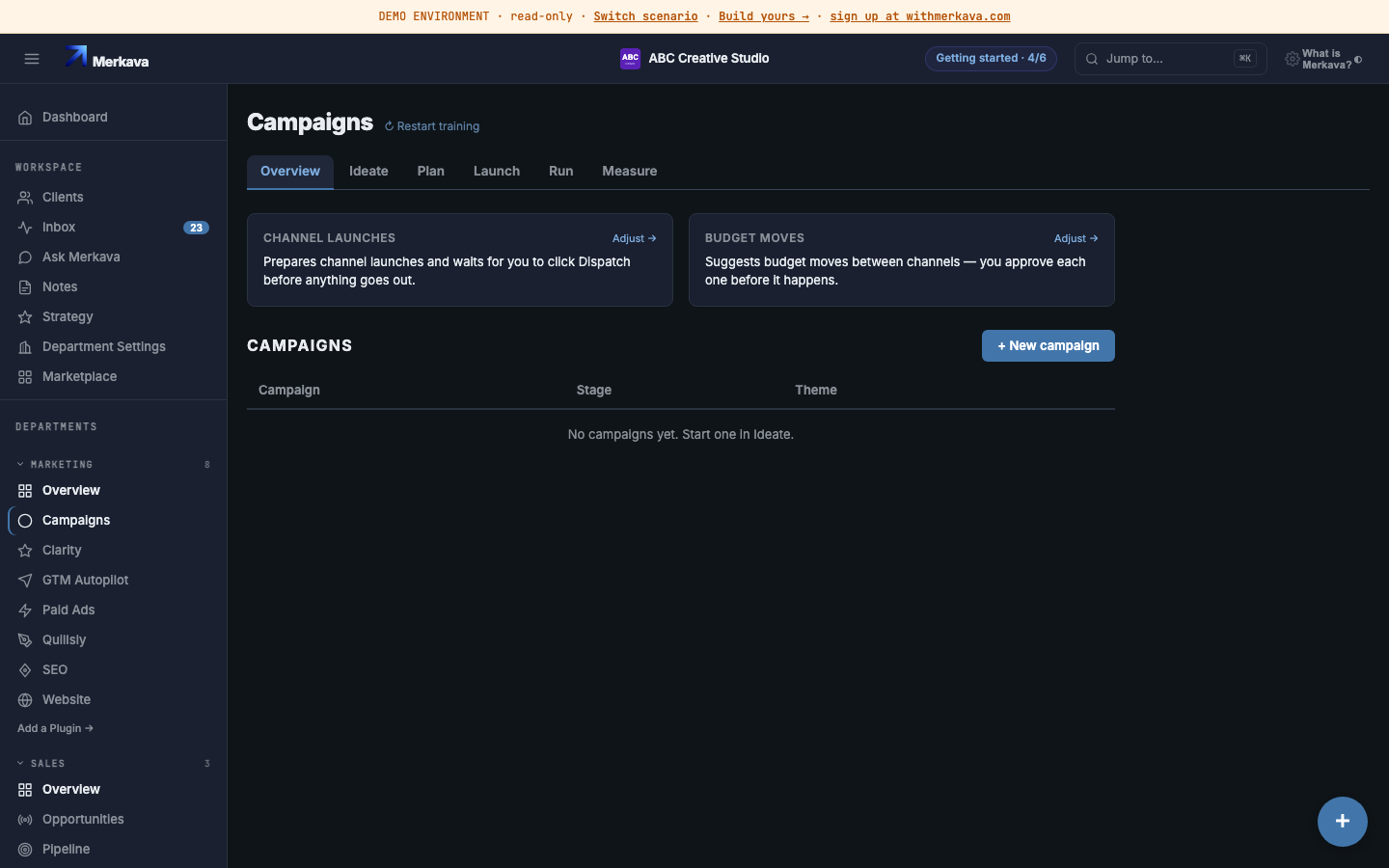Click the SEO diamond icon
The image size is (1389, 868).
pyautogui.click(x=25, y=670)
